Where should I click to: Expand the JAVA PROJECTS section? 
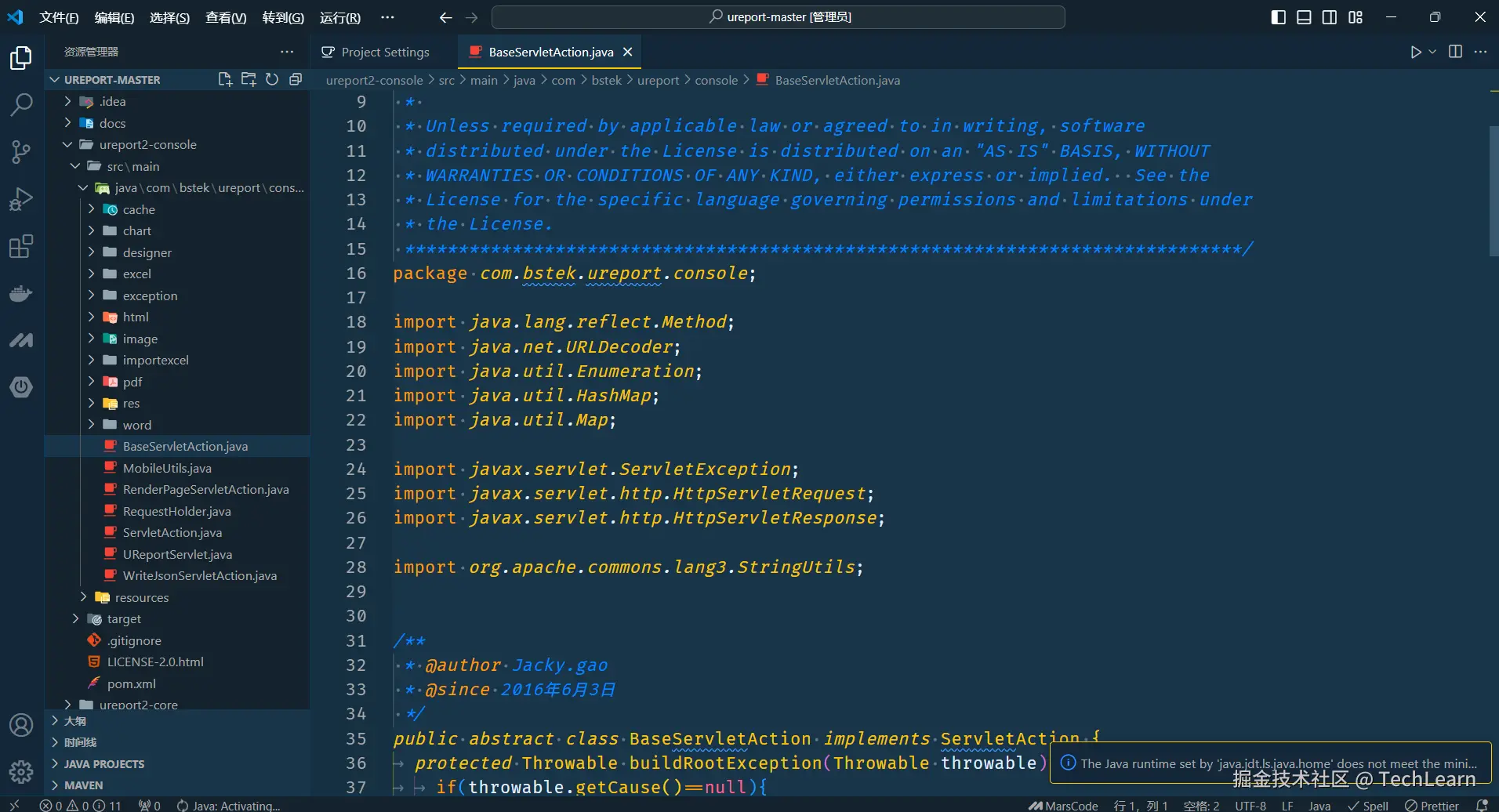coord(103,763)
